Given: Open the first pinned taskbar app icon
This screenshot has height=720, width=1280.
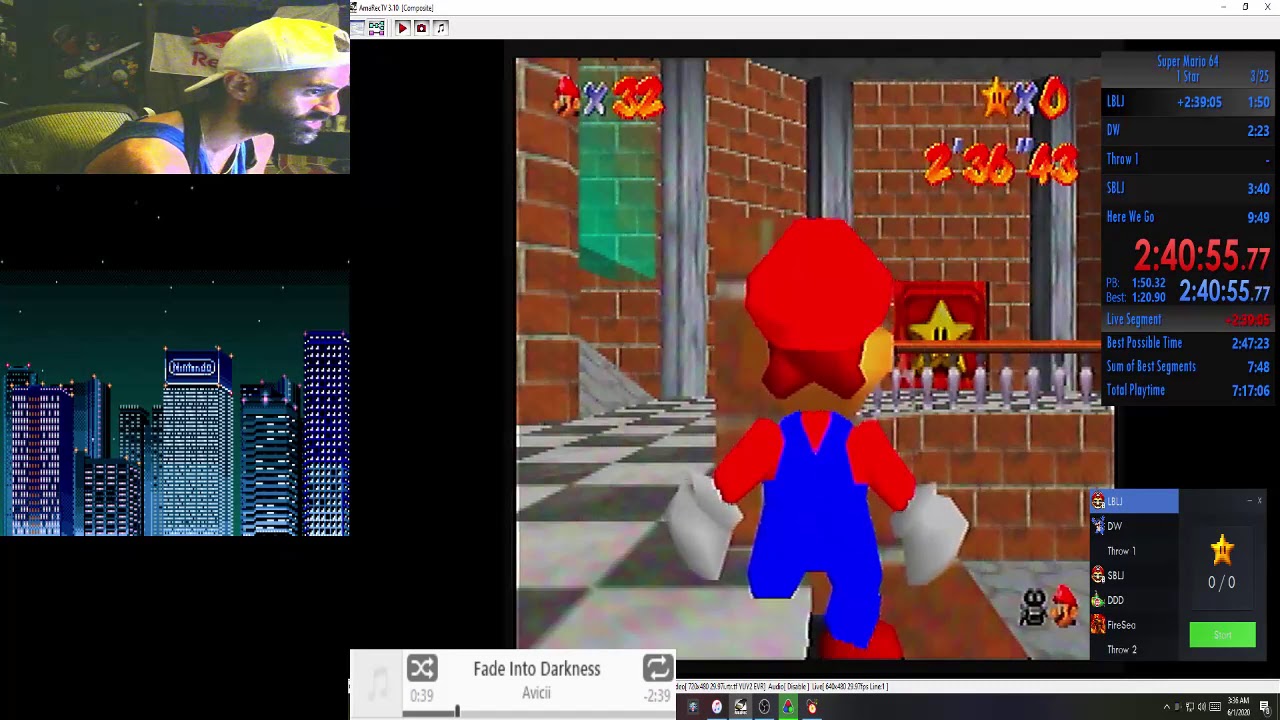Looking at the screenshot, I should point(692,708).
